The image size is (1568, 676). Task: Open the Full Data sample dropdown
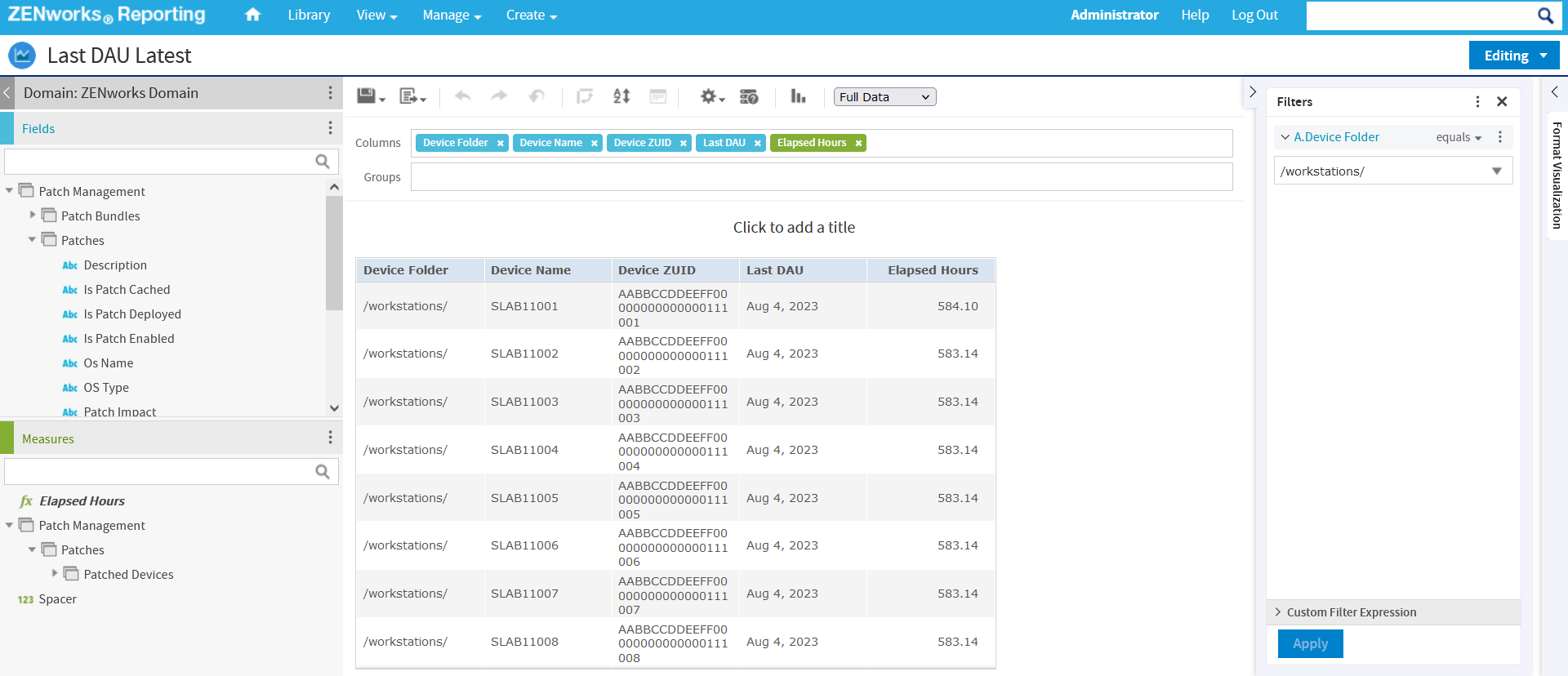pyautogui.click(x=884, y=97)
